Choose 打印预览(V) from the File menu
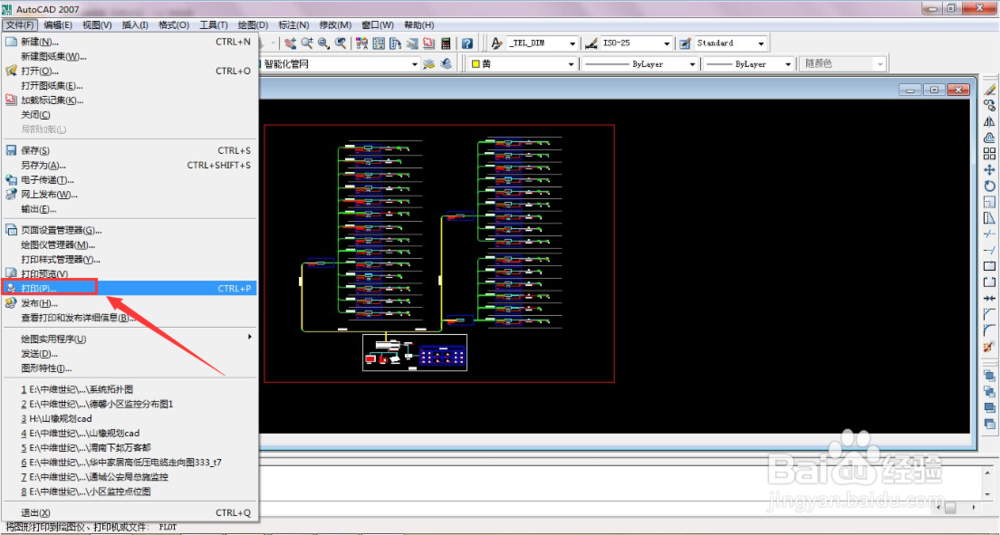 coord(129,274)
